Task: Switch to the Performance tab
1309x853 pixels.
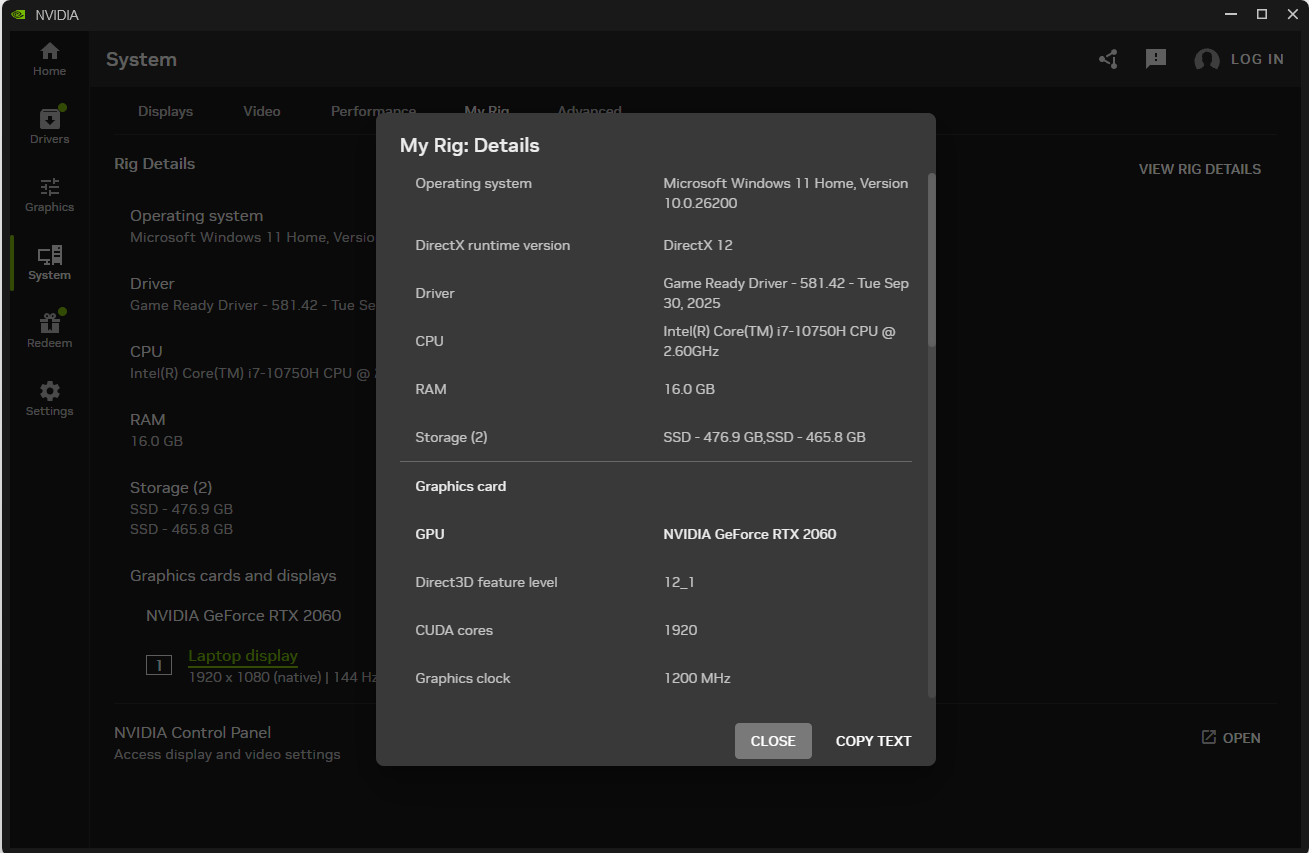Action: coord(373,111)
